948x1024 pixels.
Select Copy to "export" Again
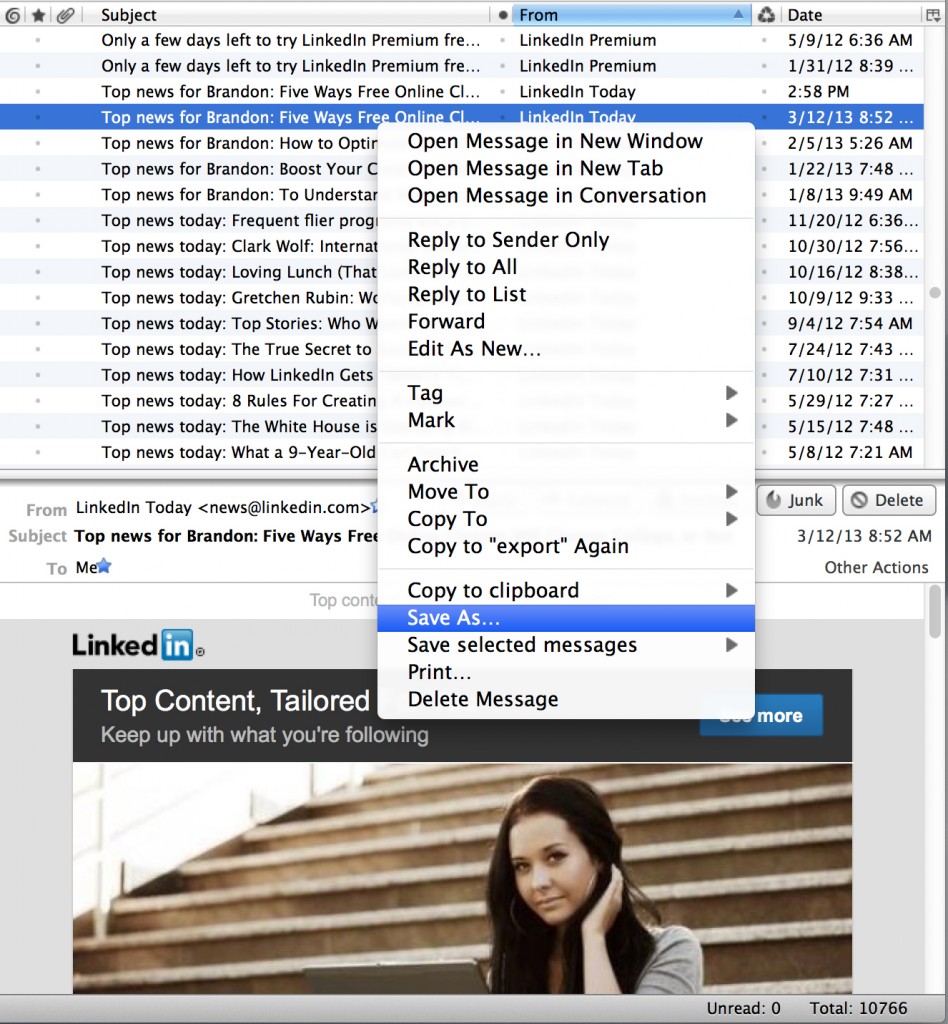(x=566, y=546)
